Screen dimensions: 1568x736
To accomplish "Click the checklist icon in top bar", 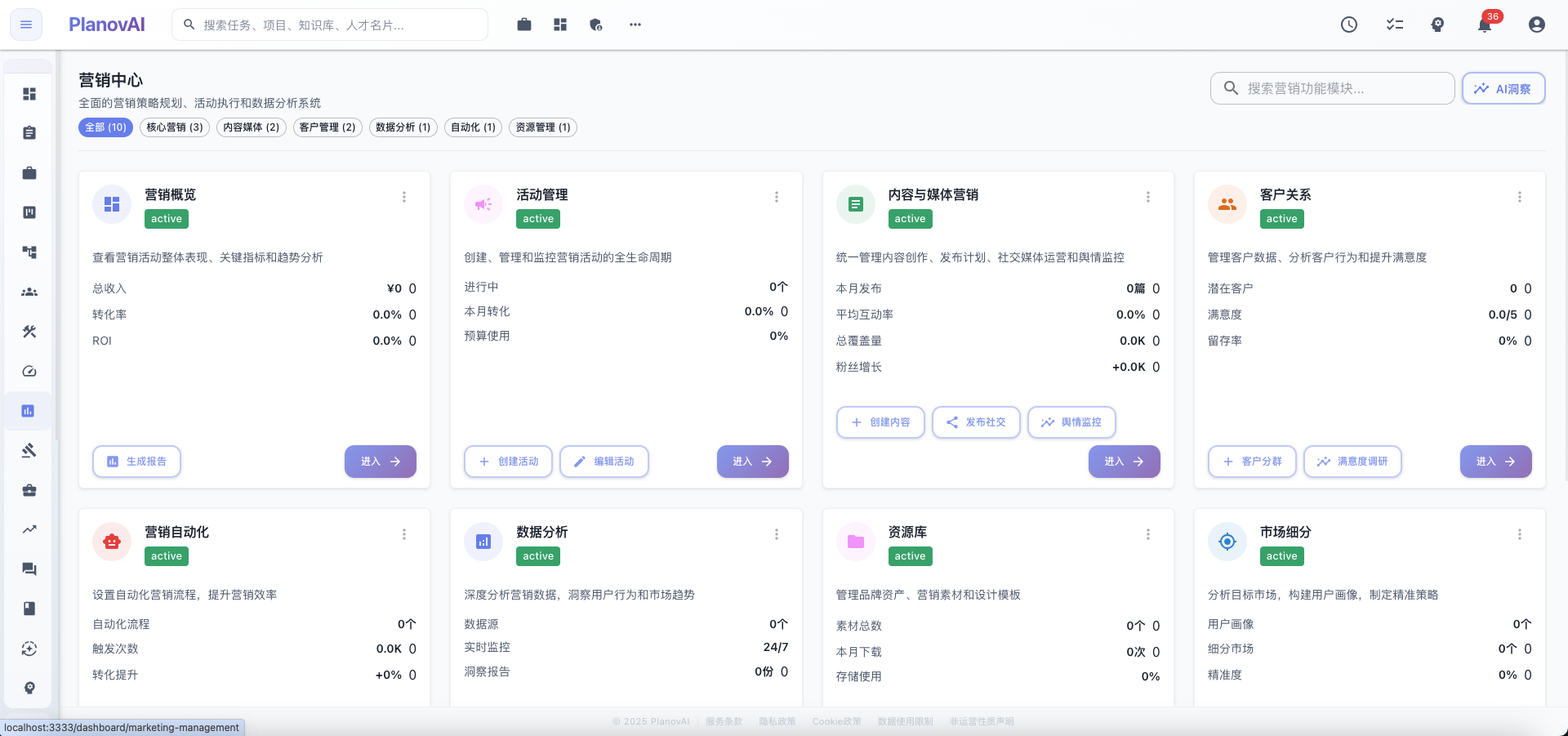I will pyautogui.click(x=1394, y=25).
